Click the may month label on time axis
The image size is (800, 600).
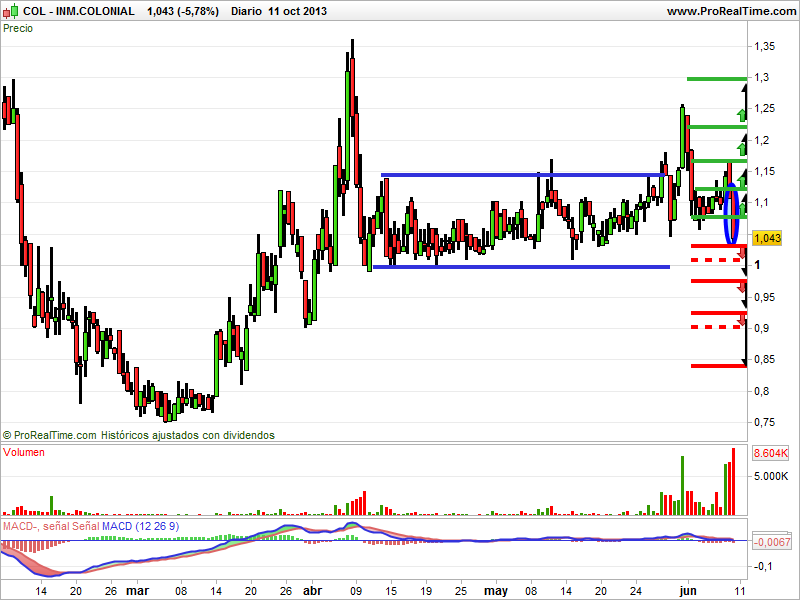coord(496,591)
